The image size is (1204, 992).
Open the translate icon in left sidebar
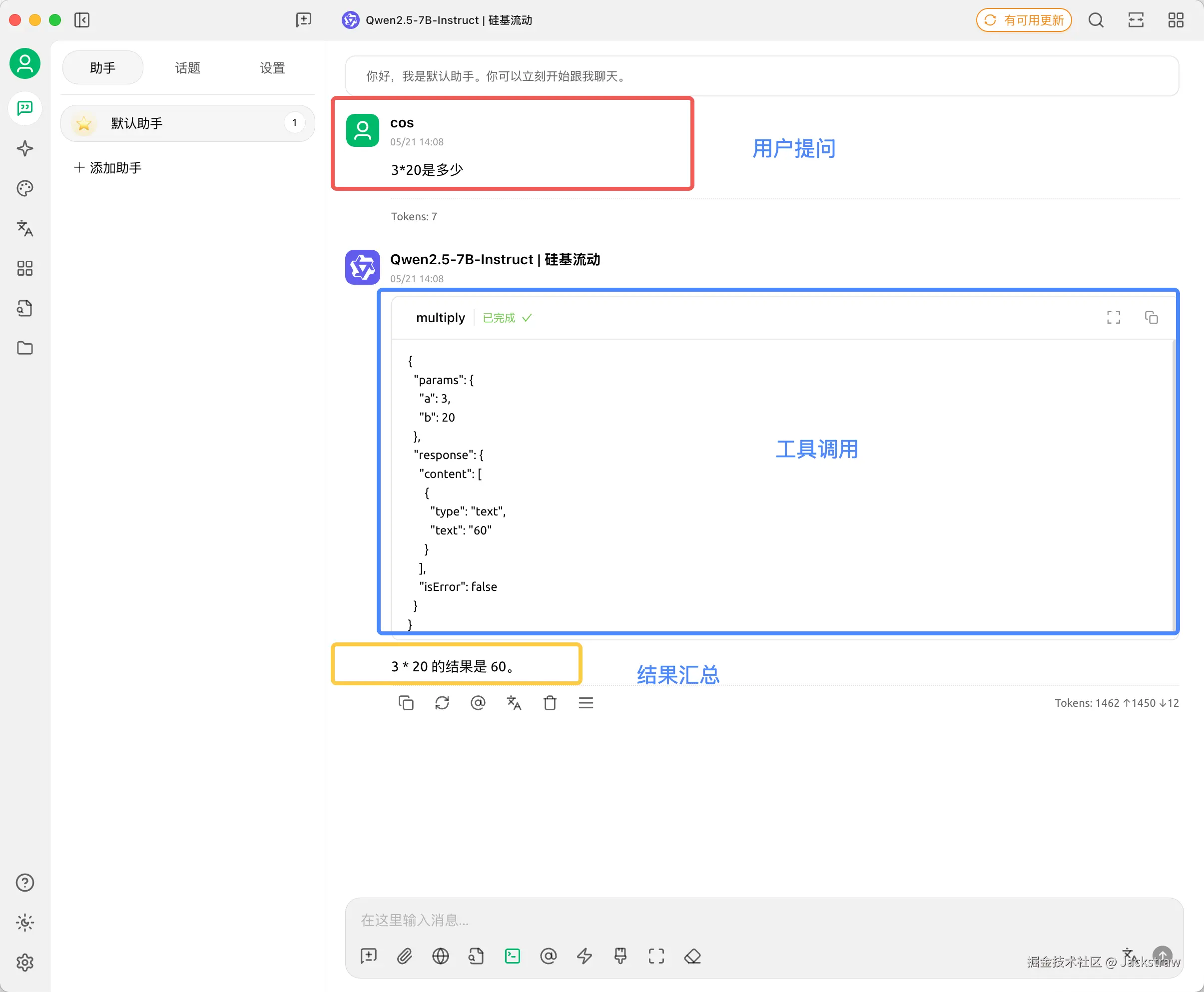[x=24, y=229]
